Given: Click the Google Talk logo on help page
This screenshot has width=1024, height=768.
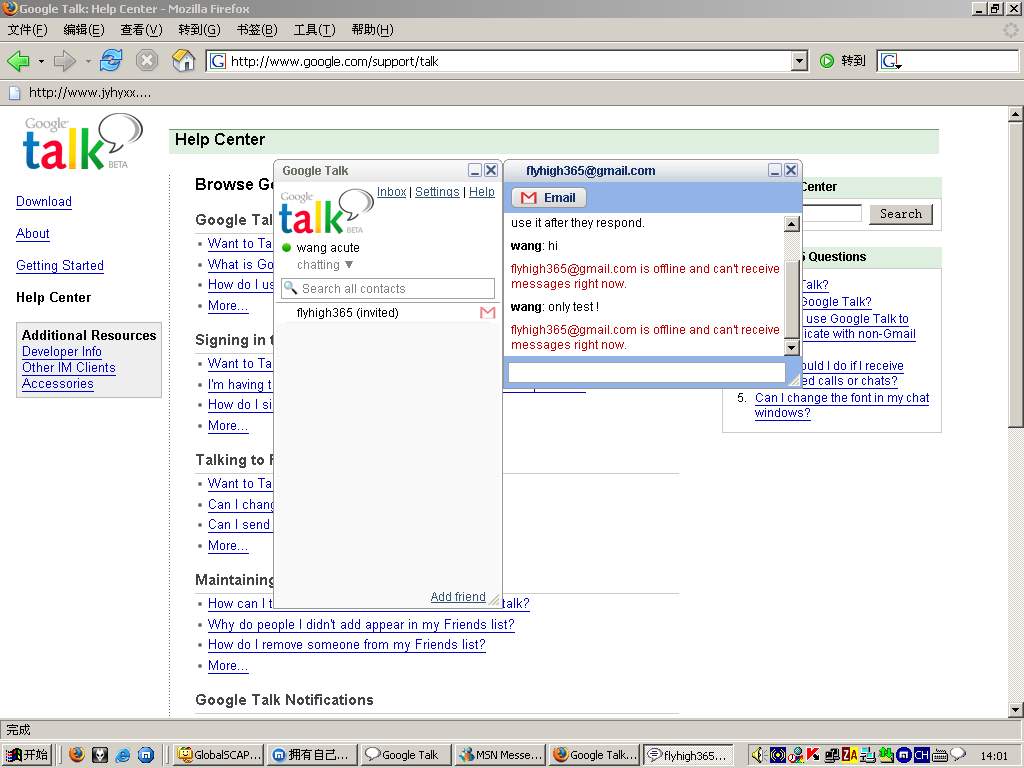Looking at the screenshot, I should tap(83, 142).
